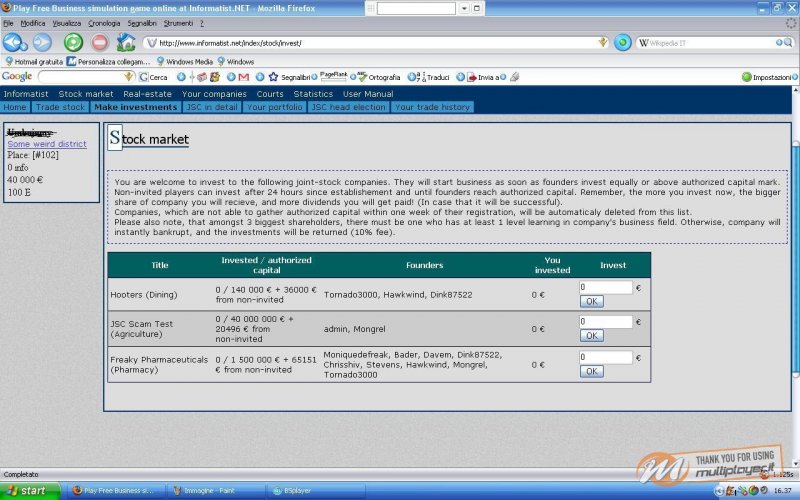Open the Windows Start button
800x500 pixels.
tap(30, 491)
